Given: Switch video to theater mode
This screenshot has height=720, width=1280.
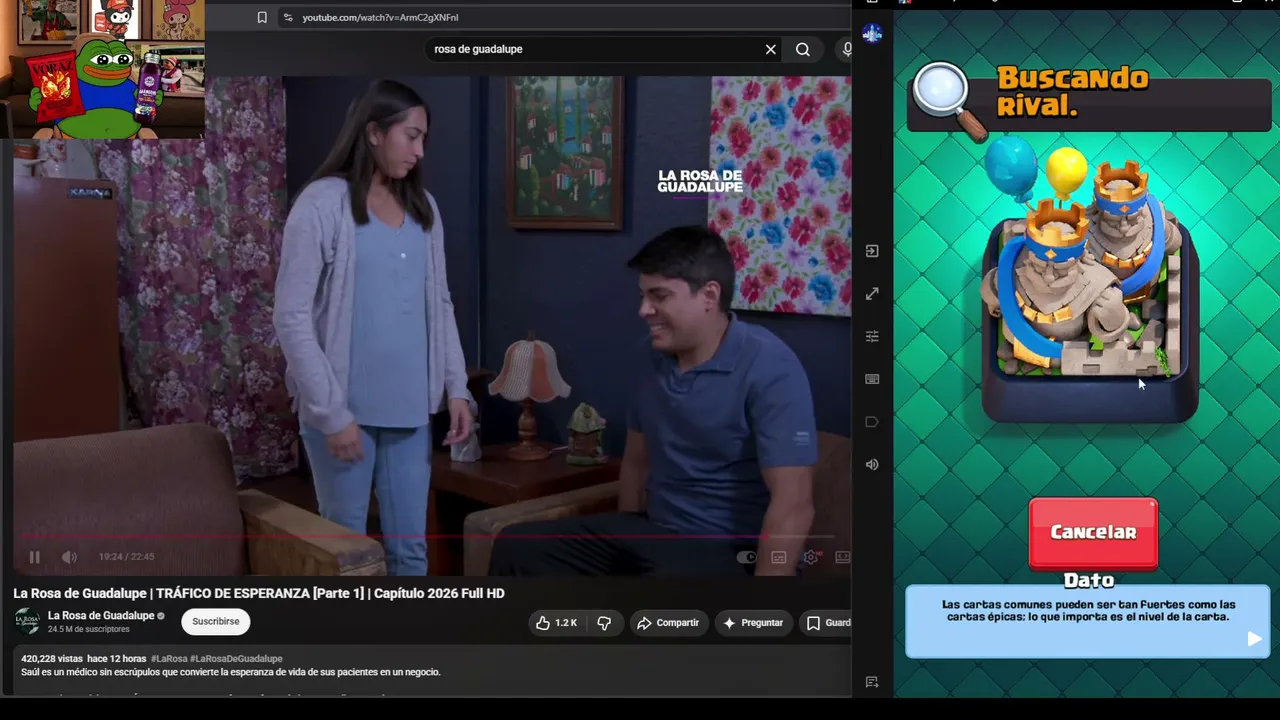Looking at the screenshot, I should pos(843,557).
